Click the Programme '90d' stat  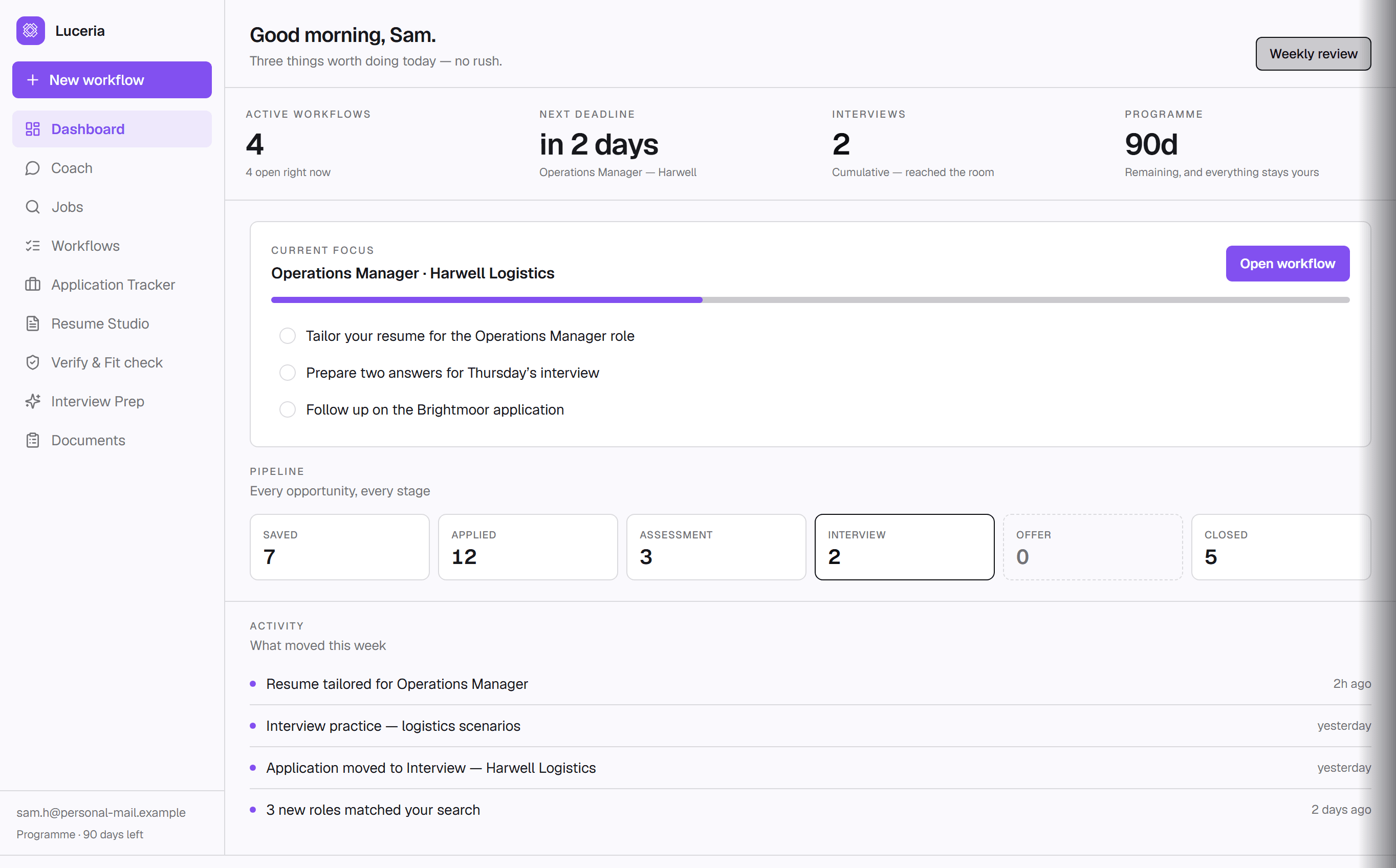[1151, 144]
